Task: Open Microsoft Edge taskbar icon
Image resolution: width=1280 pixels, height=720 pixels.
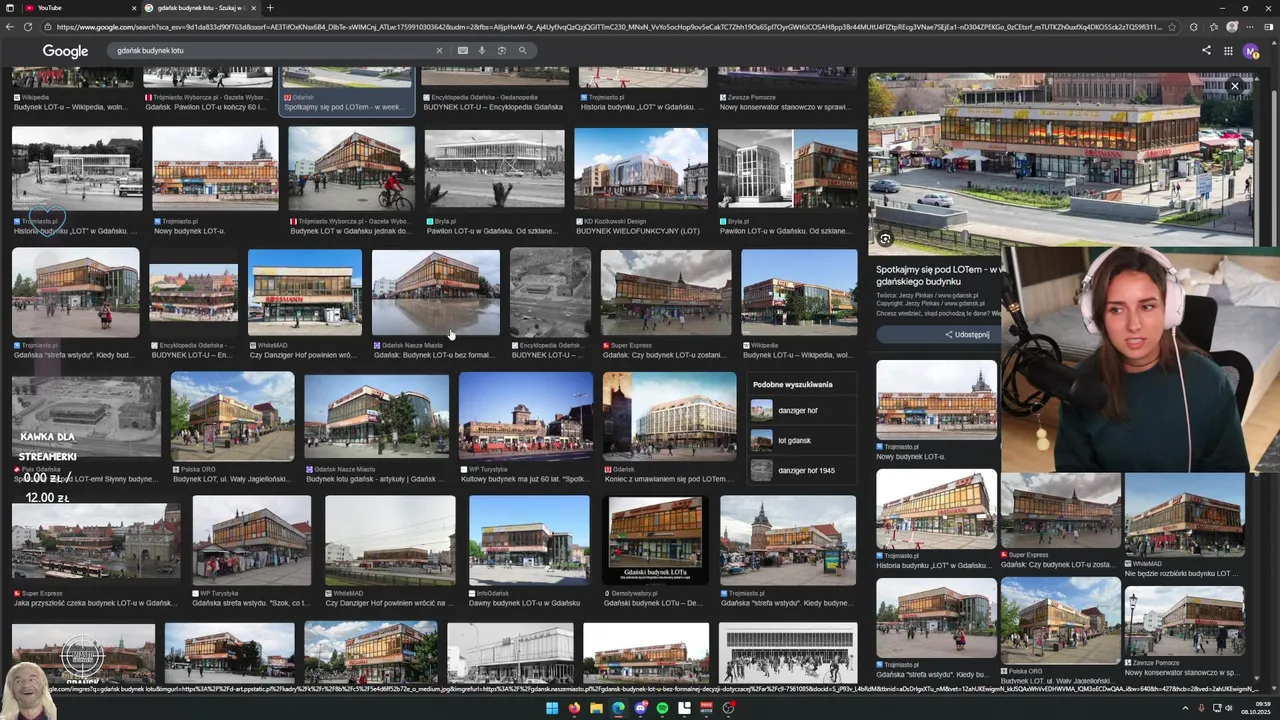Action: pyautogui.click(x=618, y=708)
